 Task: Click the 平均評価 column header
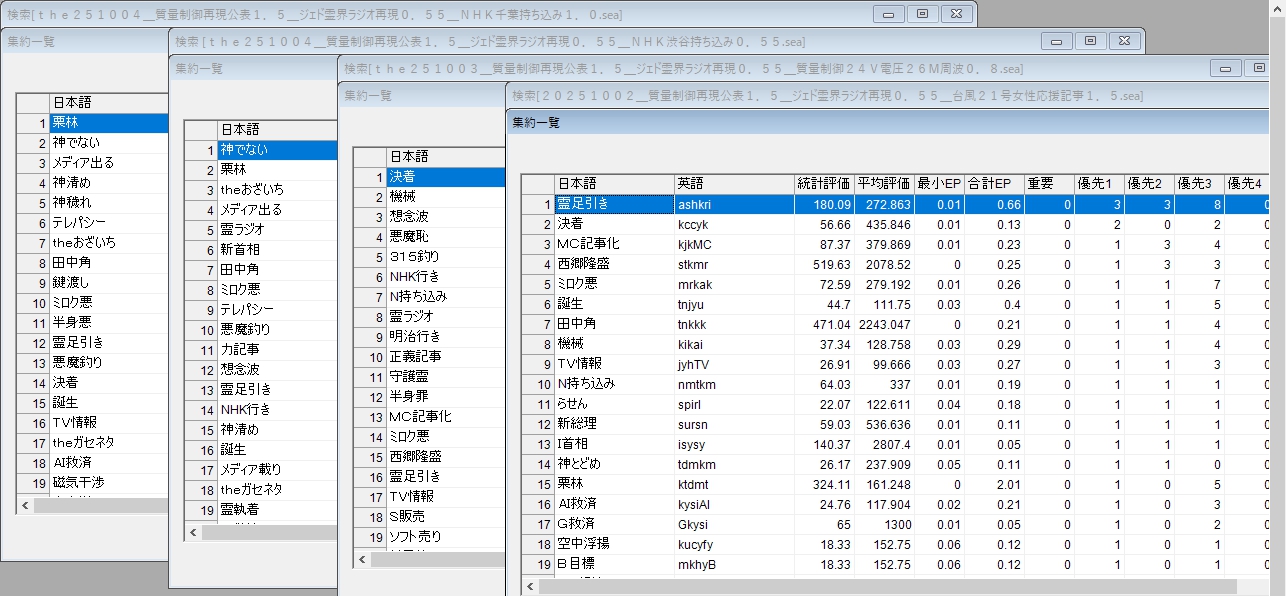coord(884,184)
